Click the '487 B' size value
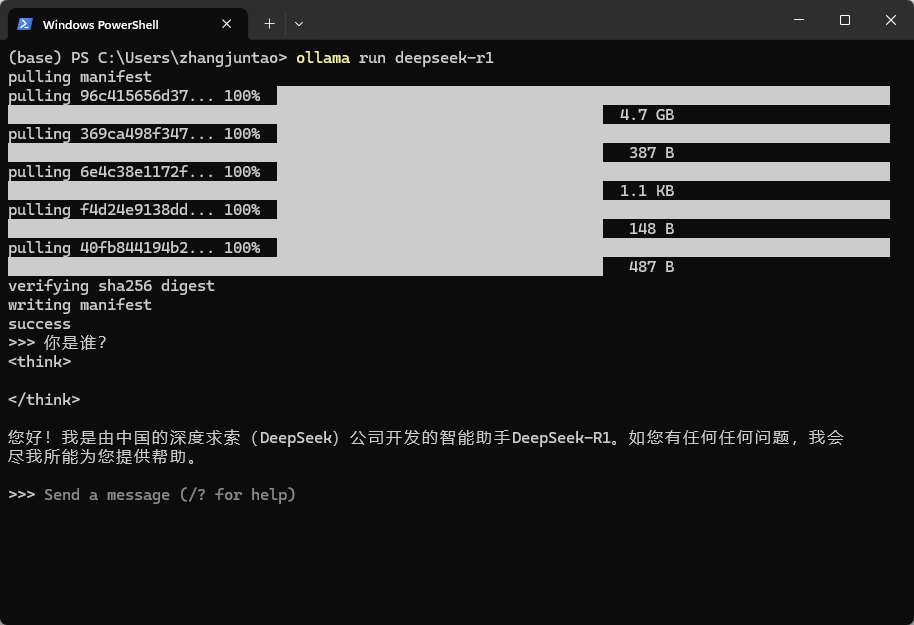Image resolution: width=914 pixels, height=625 pixels. coord(652,266)
